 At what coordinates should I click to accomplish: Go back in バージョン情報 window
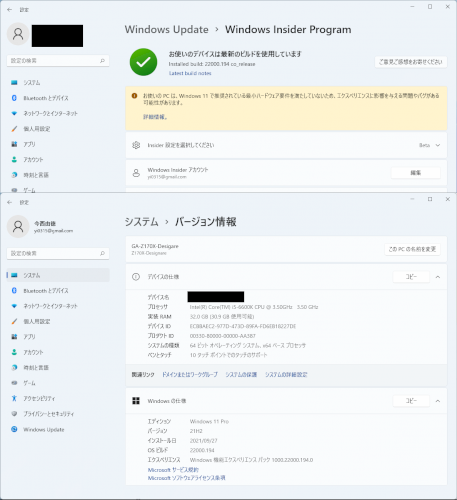9,202
